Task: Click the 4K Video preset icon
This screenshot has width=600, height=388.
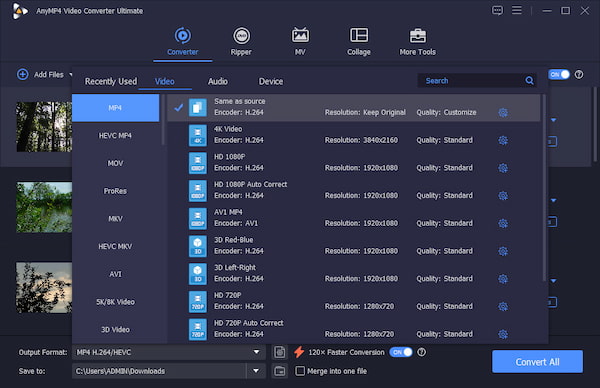Action: [x=198, y=135]
